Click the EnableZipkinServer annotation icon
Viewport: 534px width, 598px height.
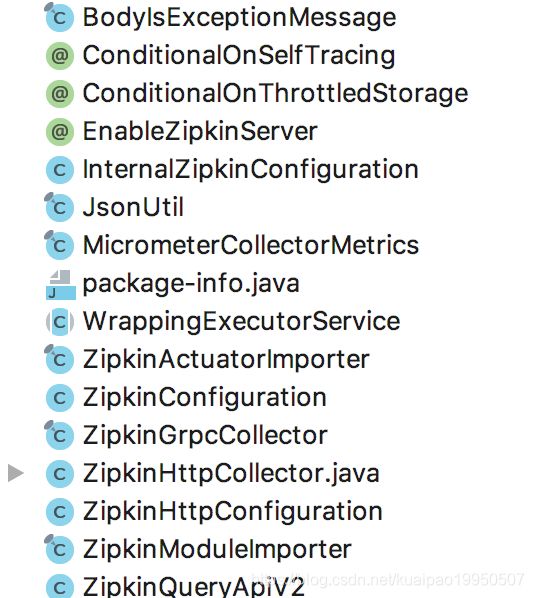(x=60, y=132)
